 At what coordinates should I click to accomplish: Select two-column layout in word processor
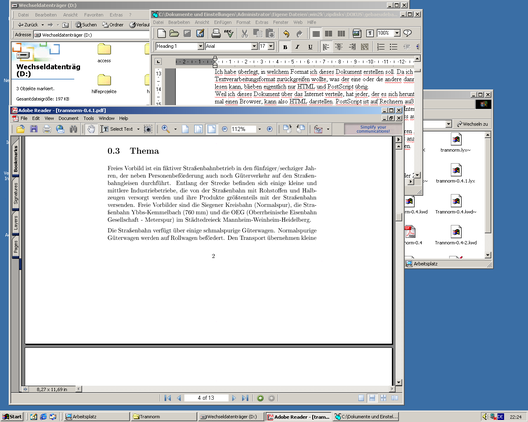pyautogui.click(x=328, y=33)
